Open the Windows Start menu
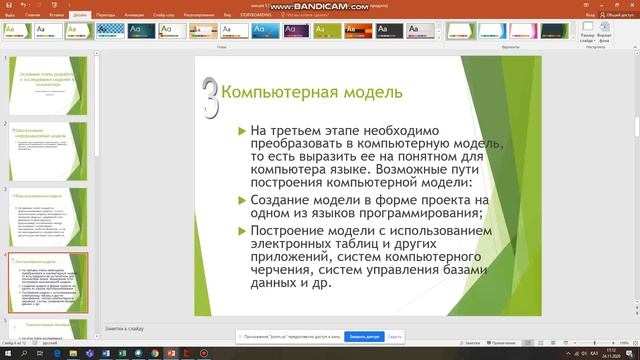The image size is (640, 360). click(8, 353)
